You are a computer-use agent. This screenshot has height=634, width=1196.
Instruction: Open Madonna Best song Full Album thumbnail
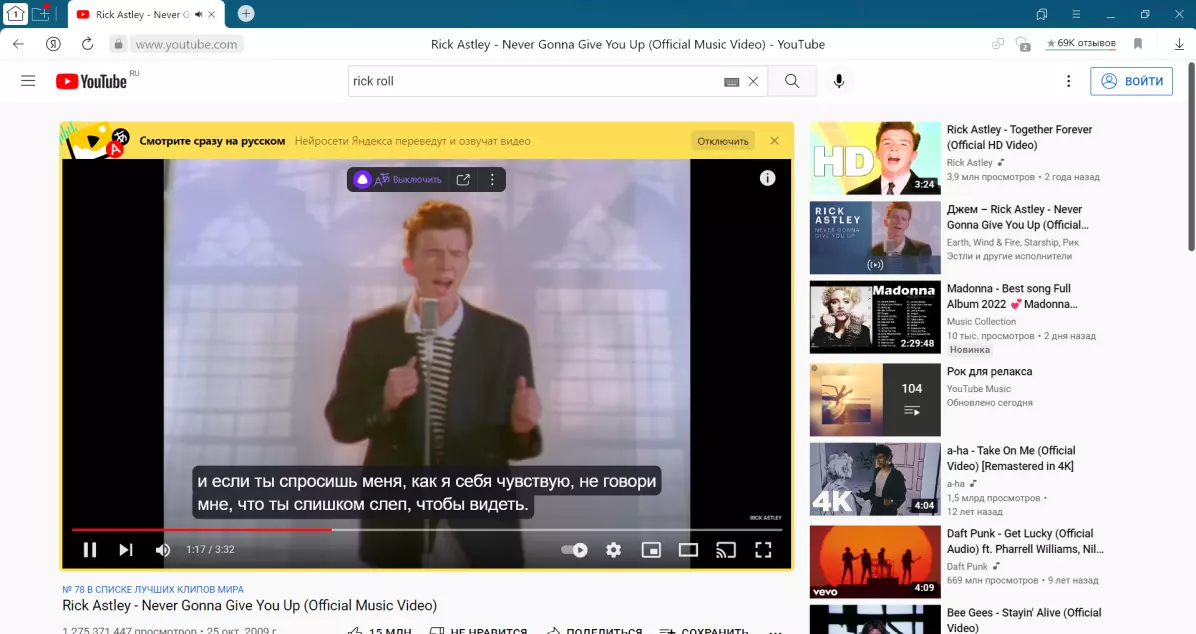(875, 317)
